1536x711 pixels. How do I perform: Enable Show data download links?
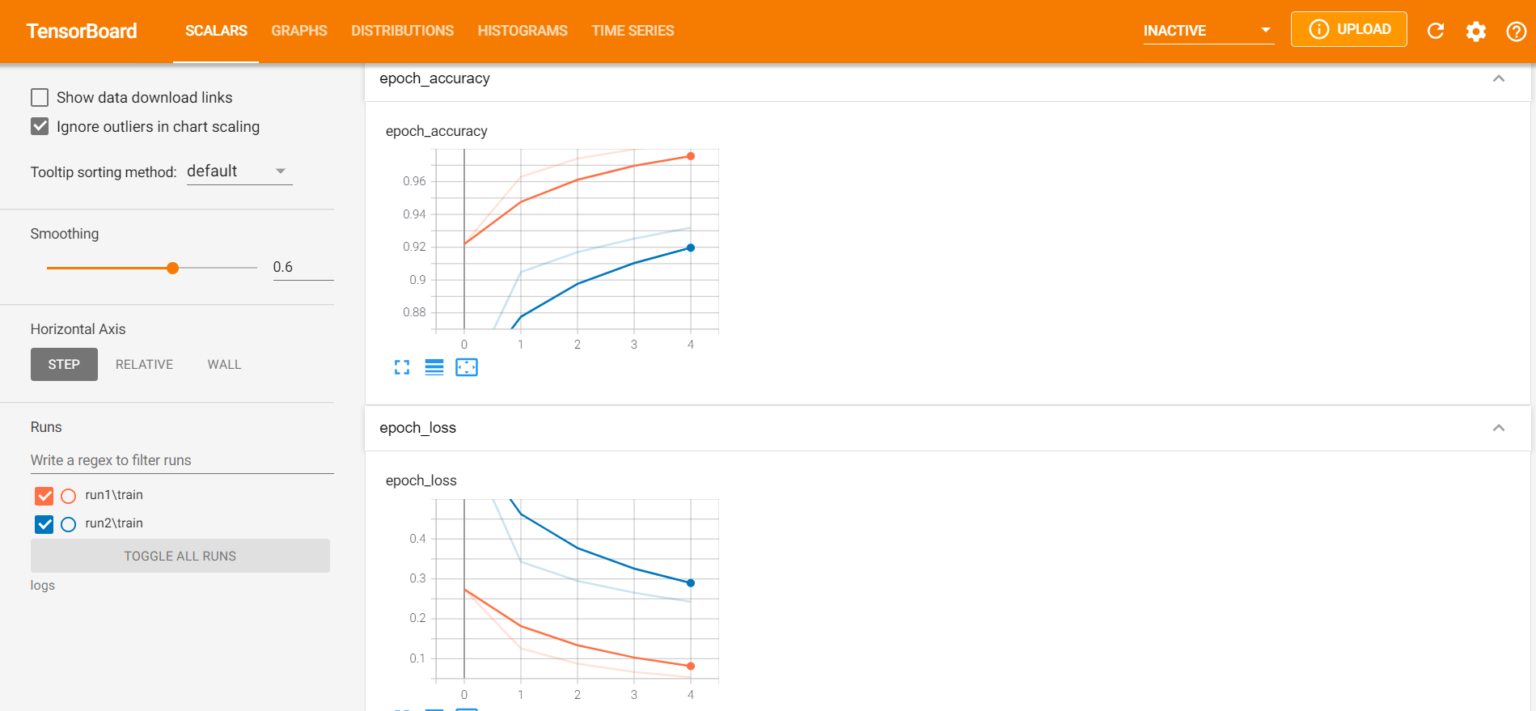pos(39,97)
